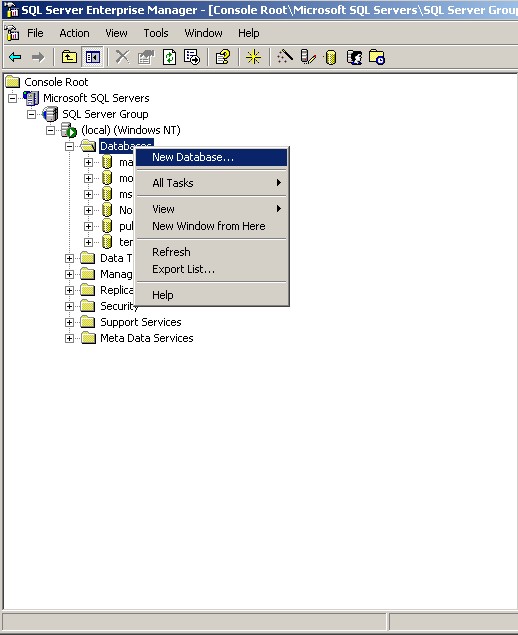The height and width of the screenshot is (635, 518).
Task: Click the Forward arrow toolbar icon
Action: pos(38,57)
